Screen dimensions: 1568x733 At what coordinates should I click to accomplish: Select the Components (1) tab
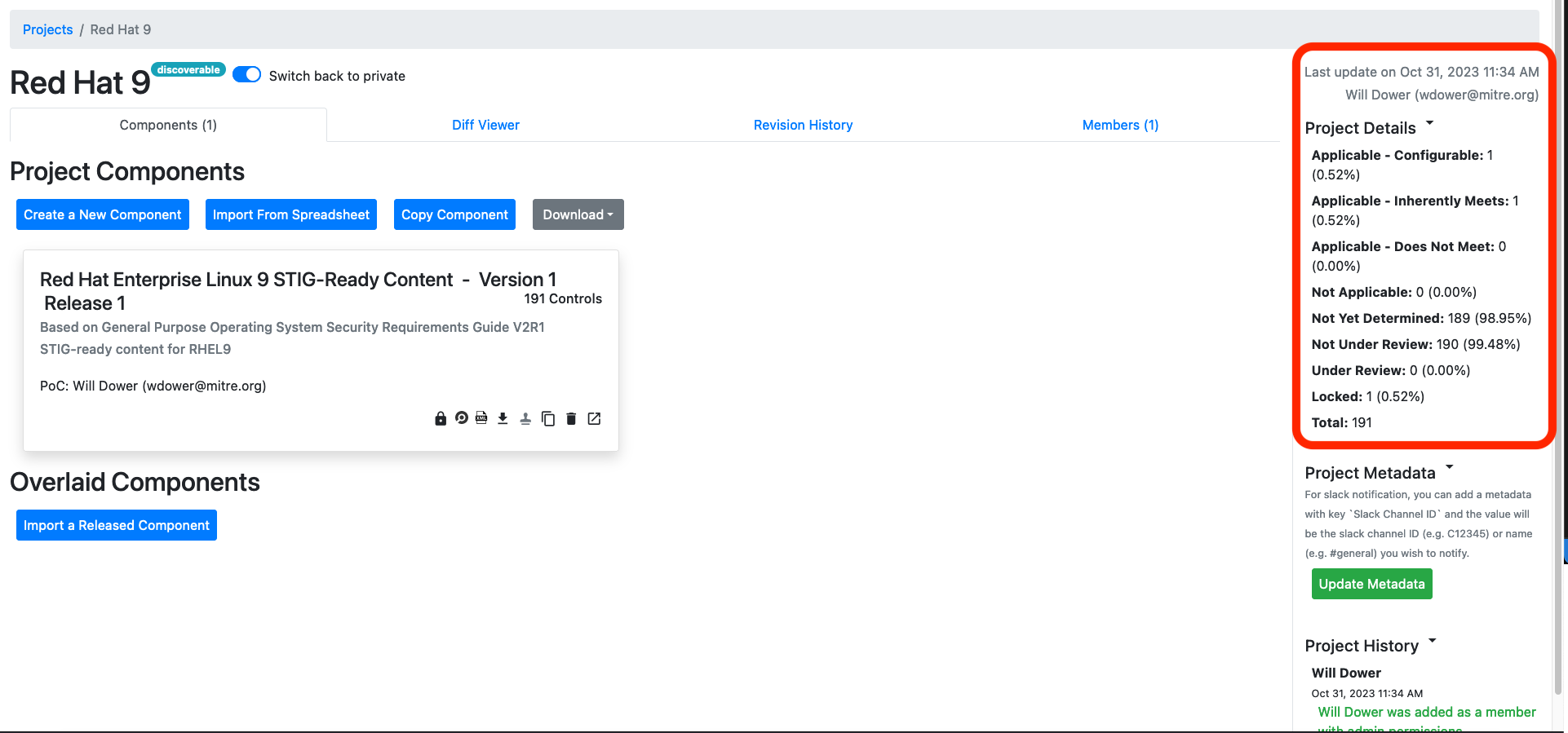click(168, 125)
